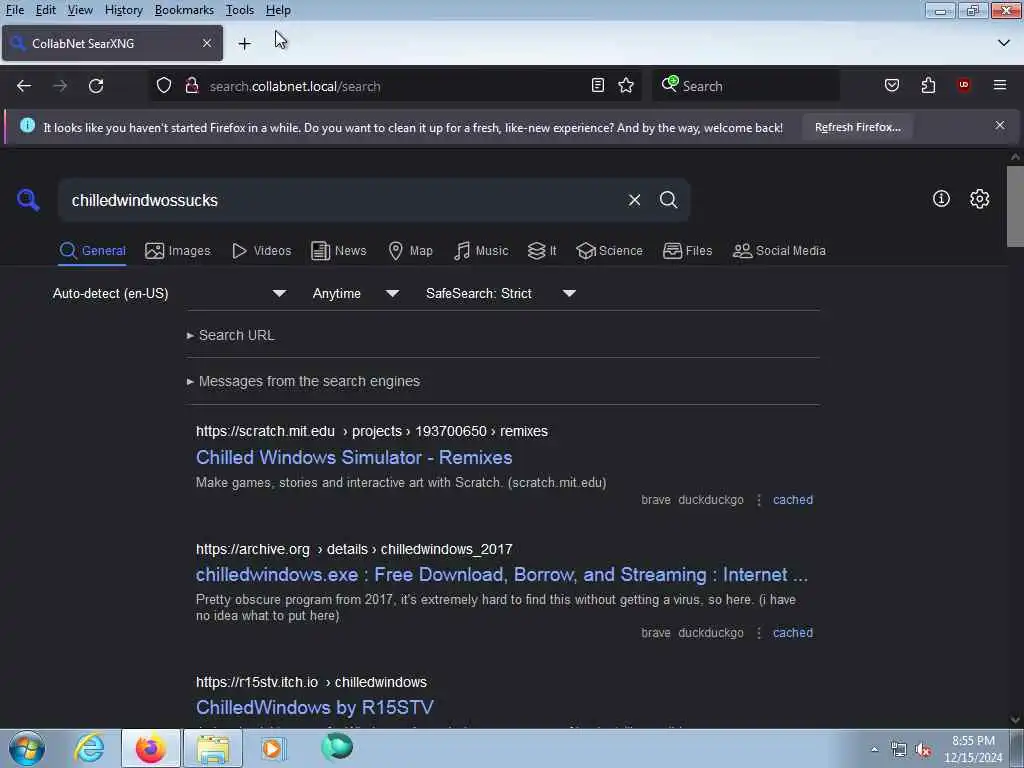Image resolution: width=1024 pixels, height=768 pixels.
Task: Open chilledwindows.exe archive.org result link
Action: (502, 574)
